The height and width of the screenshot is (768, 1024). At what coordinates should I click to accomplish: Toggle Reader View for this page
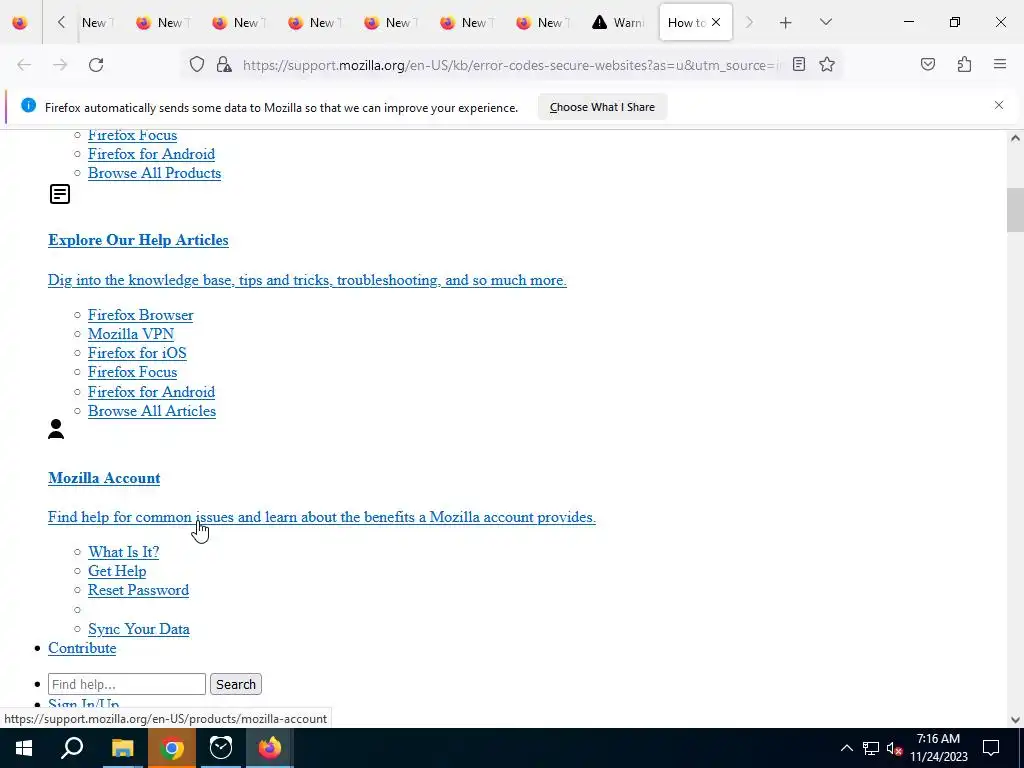pos(799,65)
